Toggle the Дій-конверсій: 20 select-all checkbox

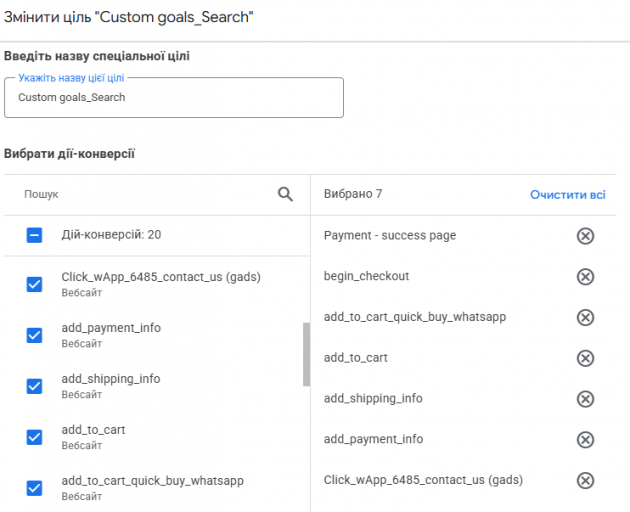point(35,235)
